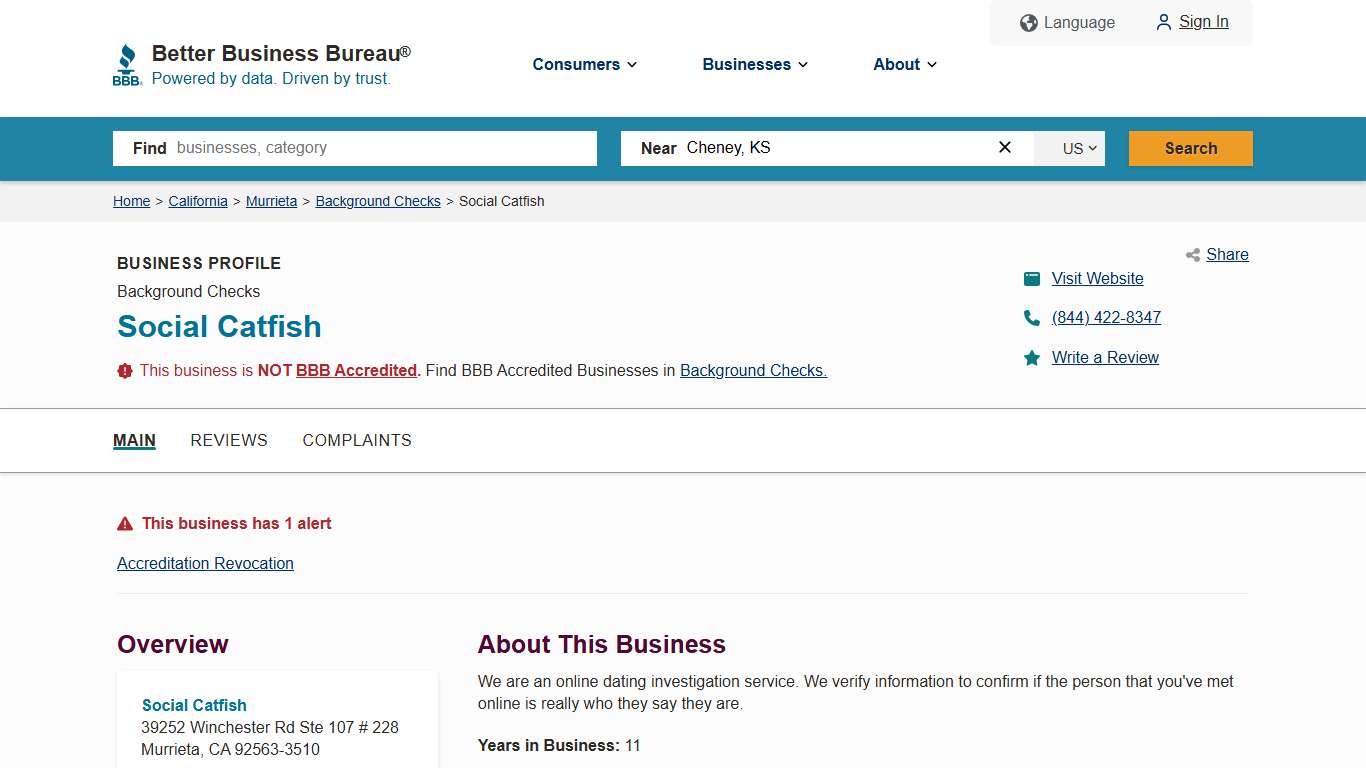Click the red alert warning triangle
This screenshot has width=1366, height=768.
(124, 522)
